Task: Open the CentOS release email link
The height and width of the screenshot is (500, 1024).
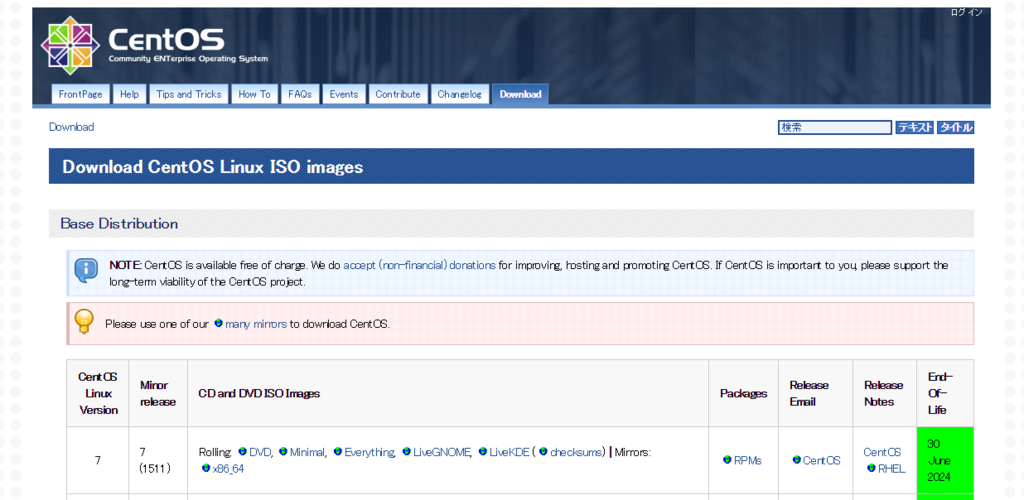Action: (822, 460)
